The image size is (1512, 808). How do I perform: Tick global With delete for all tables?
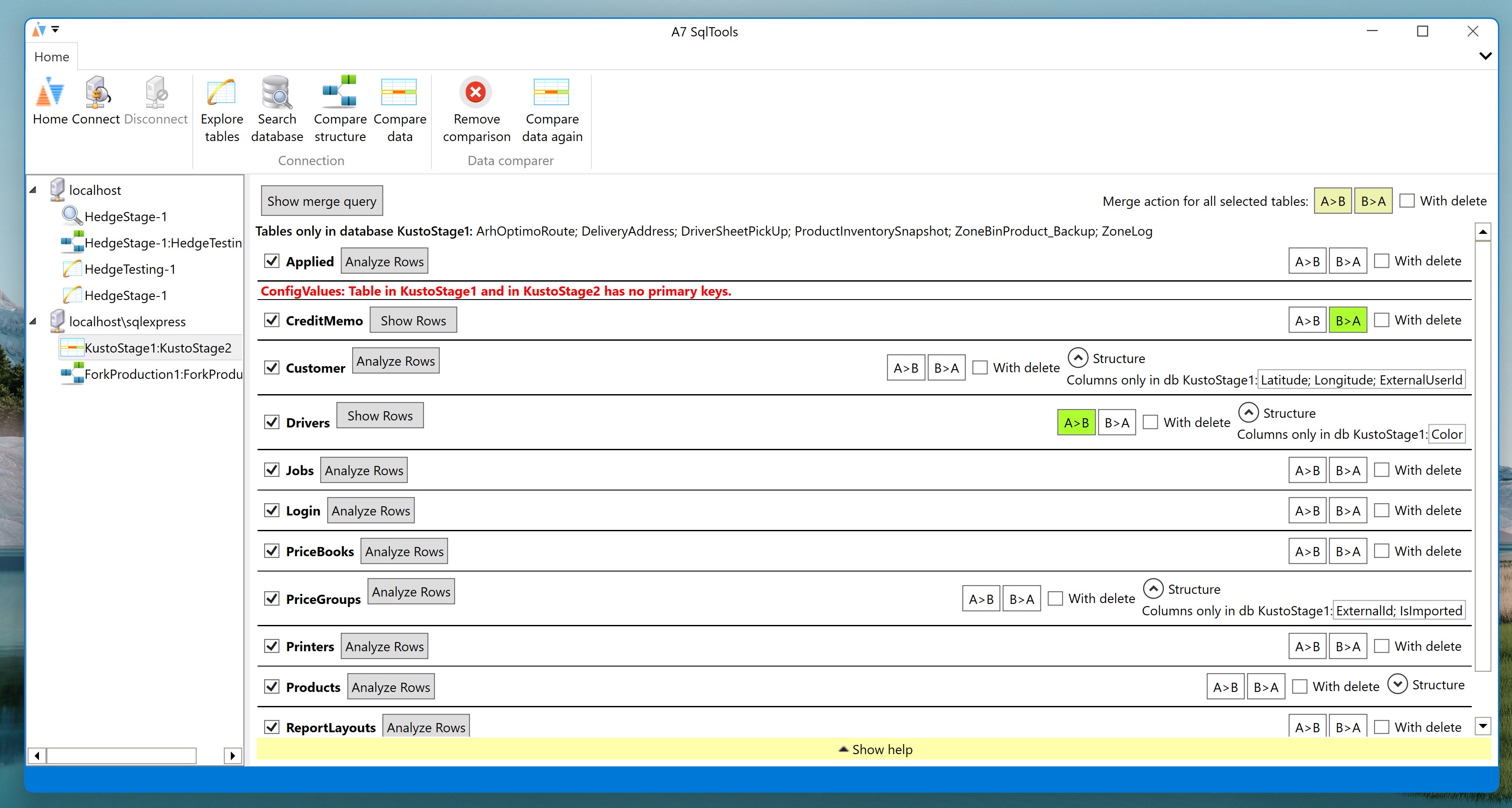pyautogui.click(x=1407, y=201)
